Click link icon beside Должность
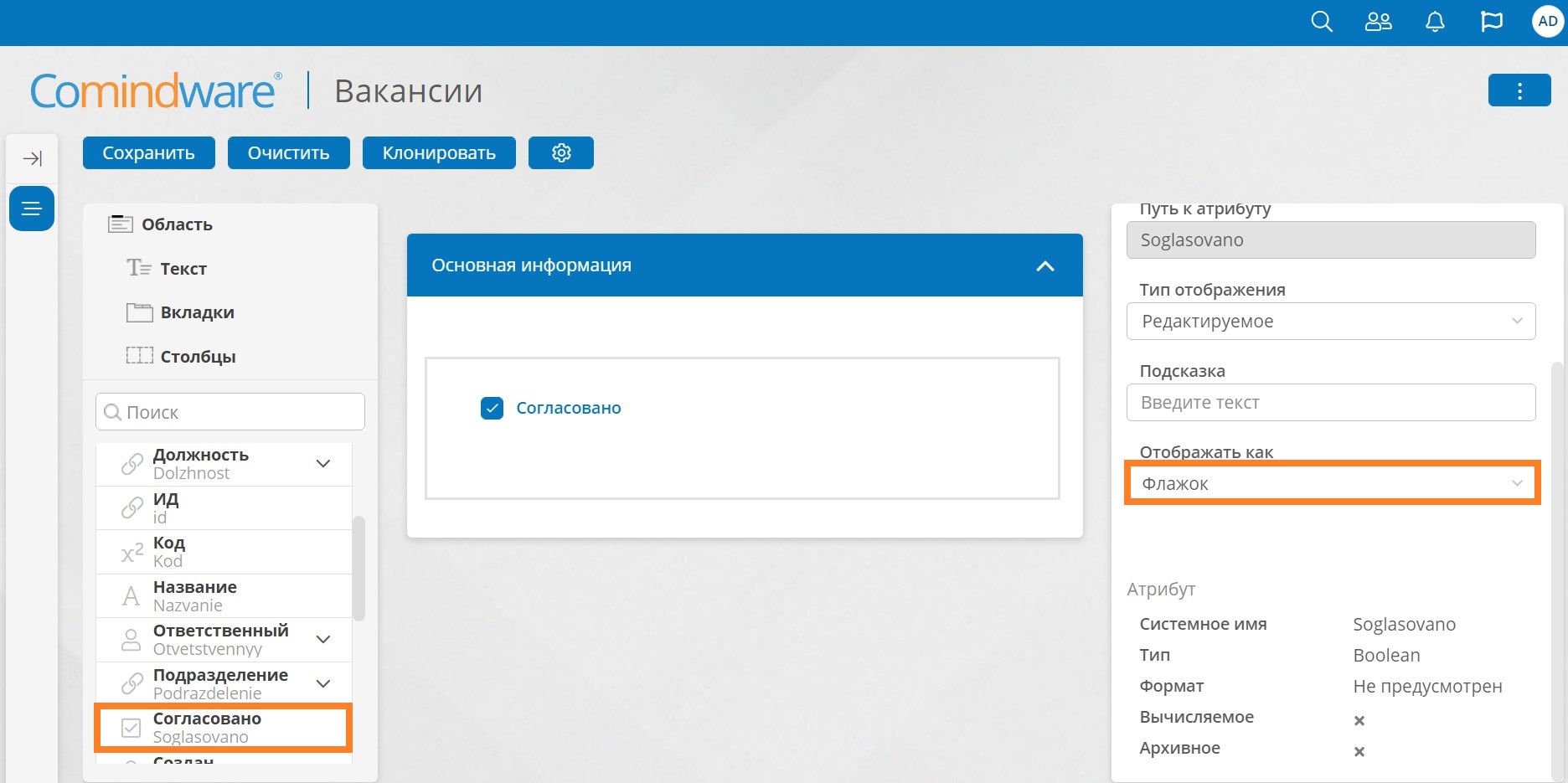 [x=132, y=464]
